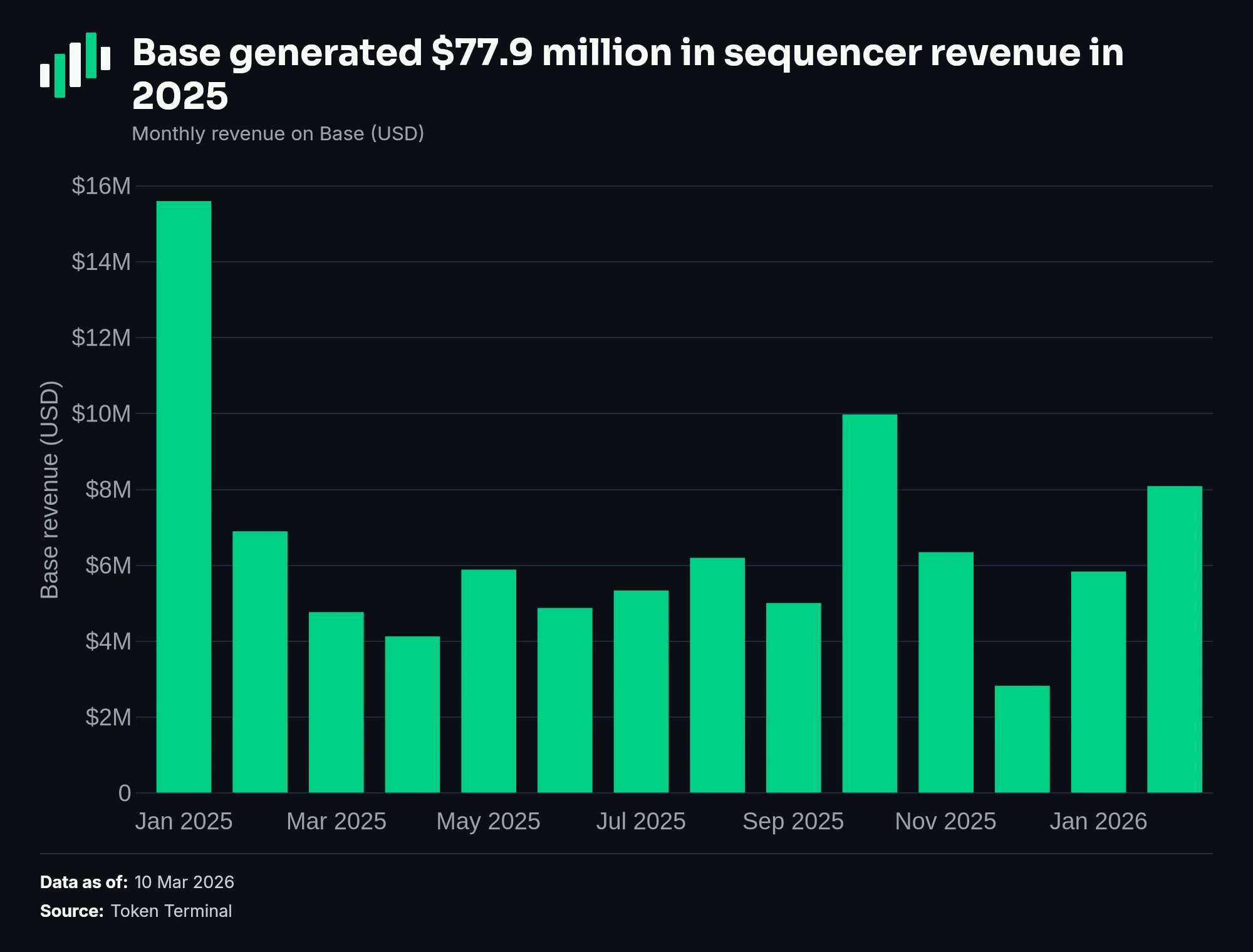The height and width of the screenshot is (952, 1253).
Task: Click the 'Jan 2026' x-axis label
Action: click(x=1098, y=821)
